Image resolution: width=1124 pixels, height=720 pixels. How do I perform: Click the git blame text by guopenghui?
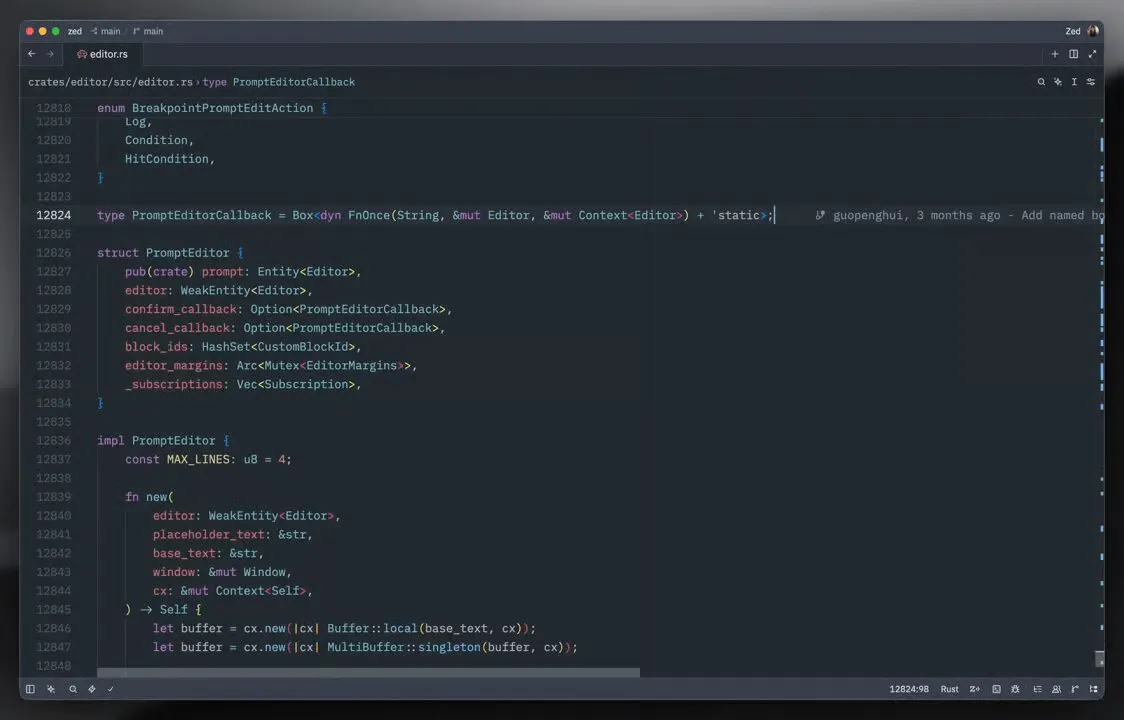[968, 215]
